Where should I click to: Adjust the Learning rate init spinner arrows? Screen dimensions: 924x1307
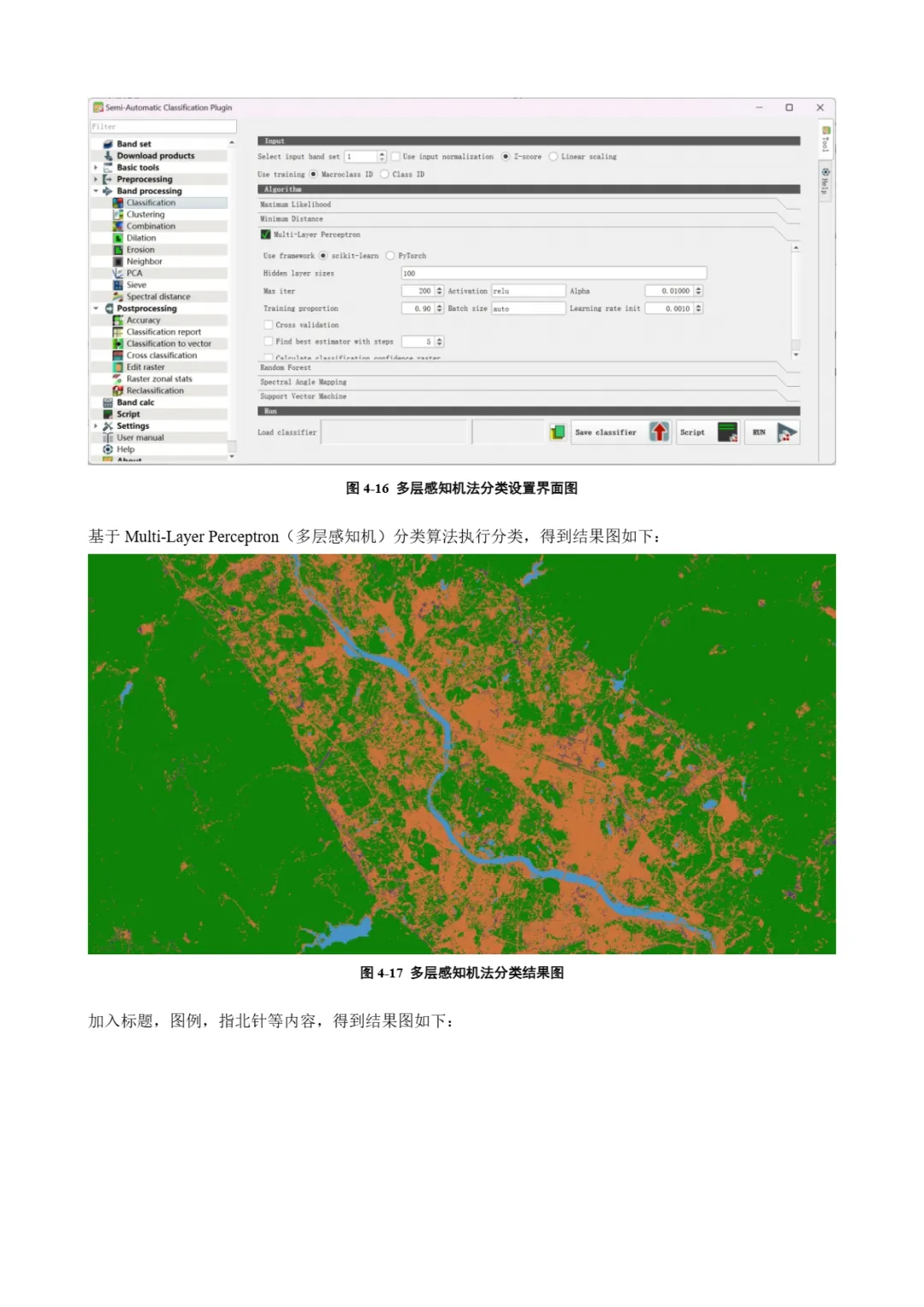point(698,309)
